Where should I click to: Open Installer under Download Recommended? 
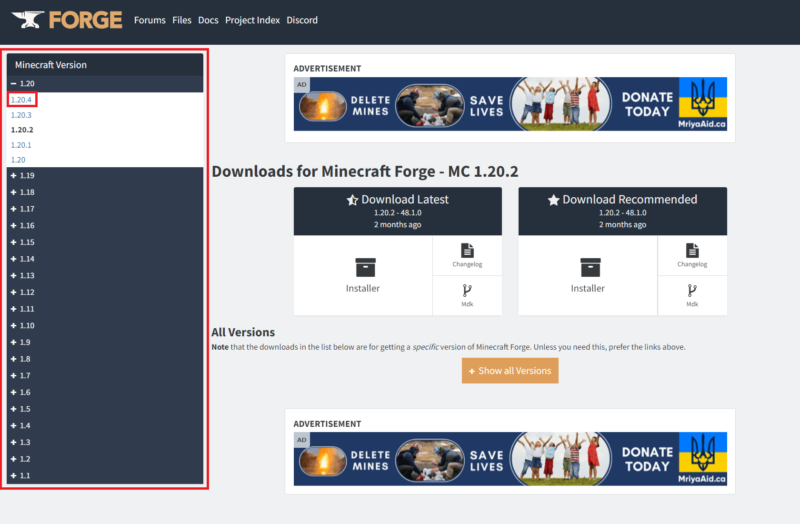pos(588,276)
